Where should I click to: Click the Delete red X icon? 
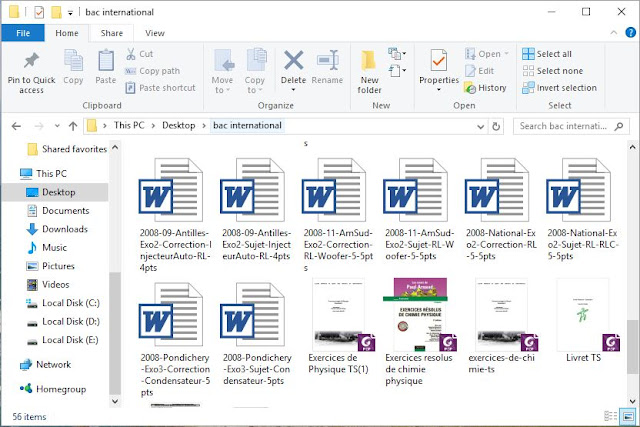[x=293, y=60]
